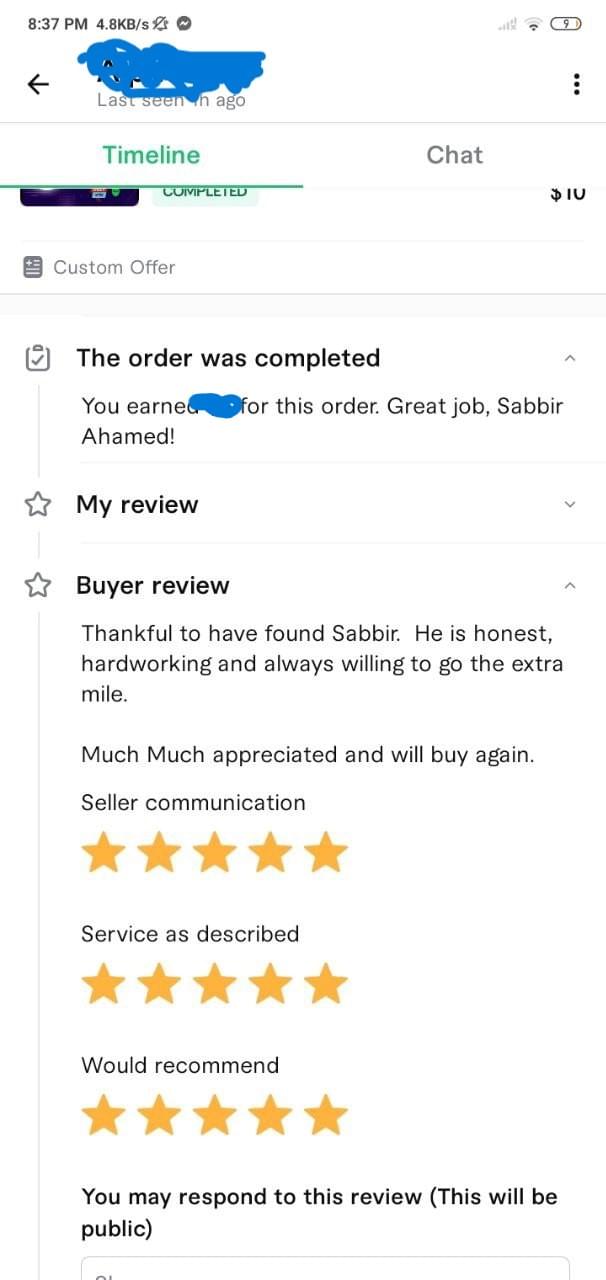Switch to the Timeline tab
This screenshot has width=606, height=1280.
pos(151,155)
